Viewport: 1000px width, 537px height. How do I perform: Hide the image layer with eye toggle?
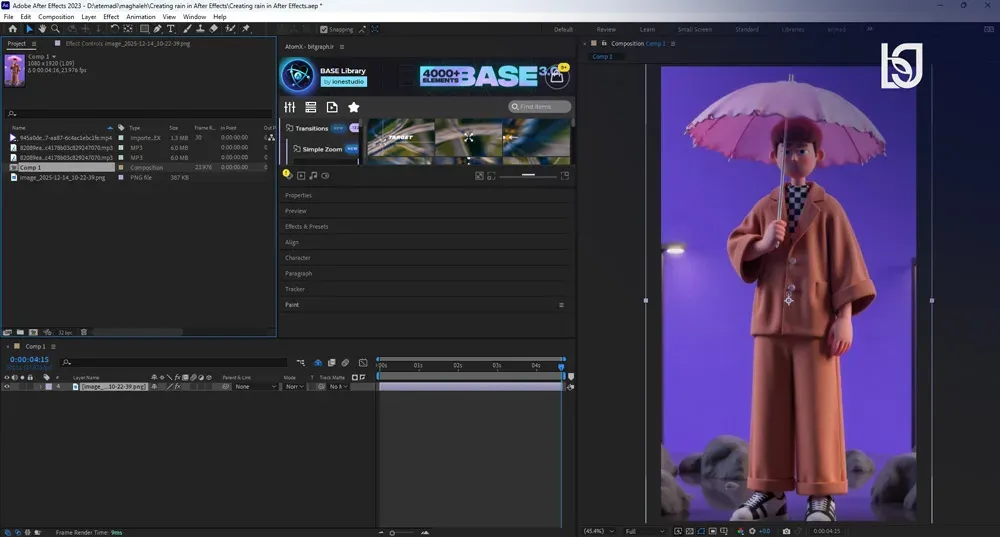pyautogui.click(x=7, y=386)
